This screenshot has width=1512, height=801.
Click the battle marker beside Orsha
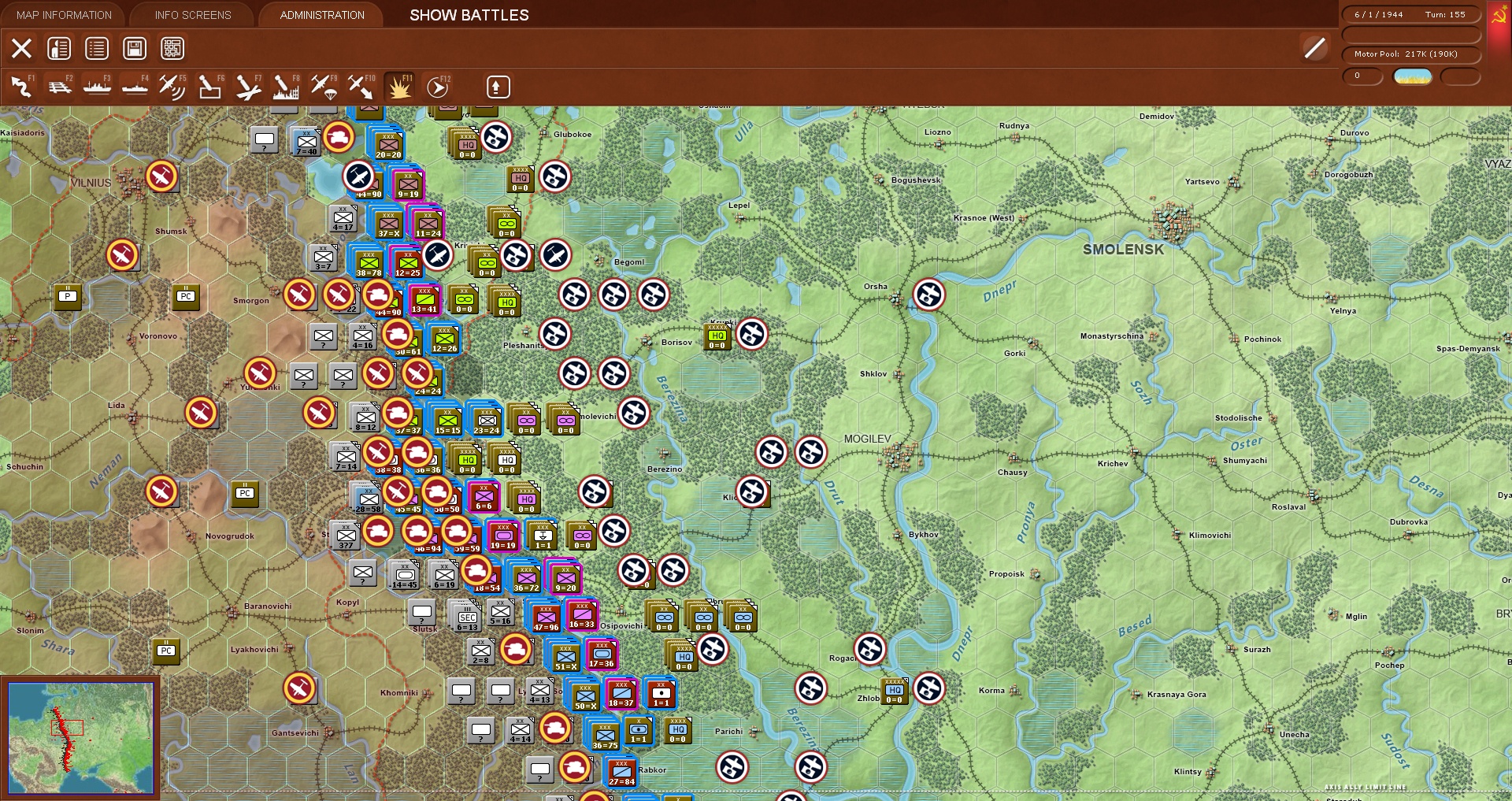(929, 295)
